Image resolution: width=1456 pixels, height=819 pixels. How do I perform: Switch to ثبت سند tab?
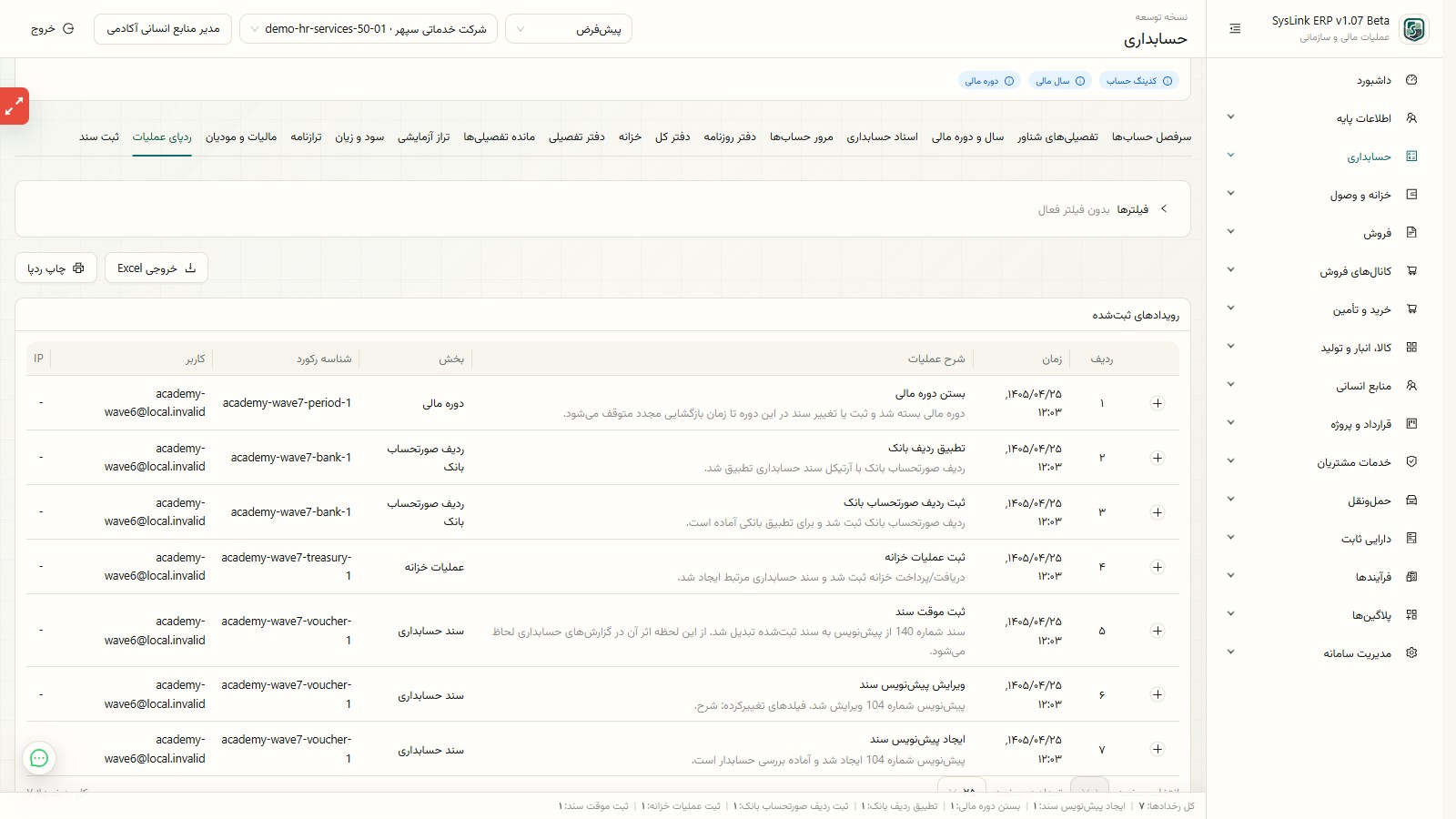click(99, 137)
